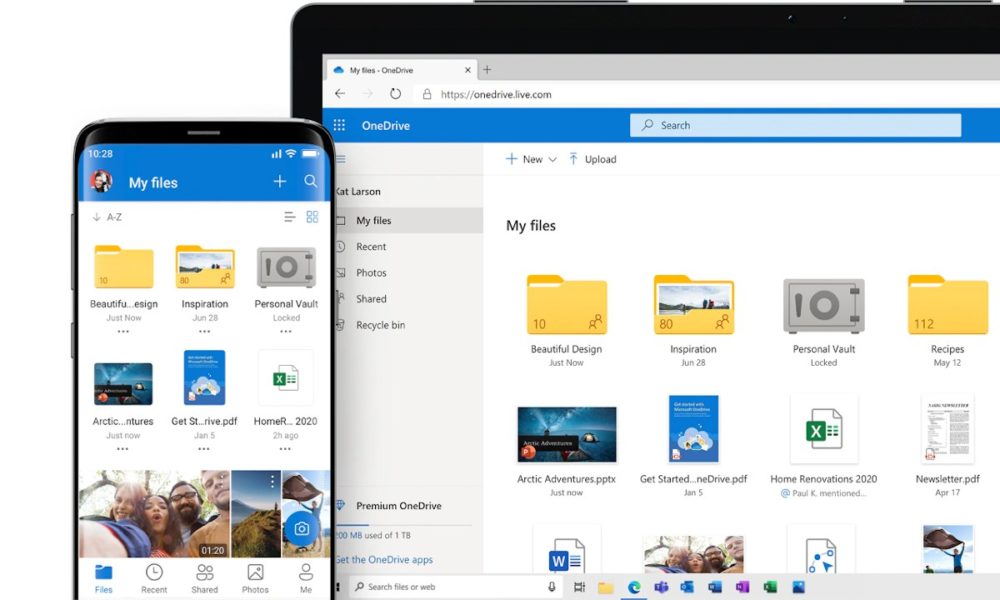Screen dimensions: 1000x600
Task: Launch Microsoft Edge from the taskbar
Action: tap(633, 587)
